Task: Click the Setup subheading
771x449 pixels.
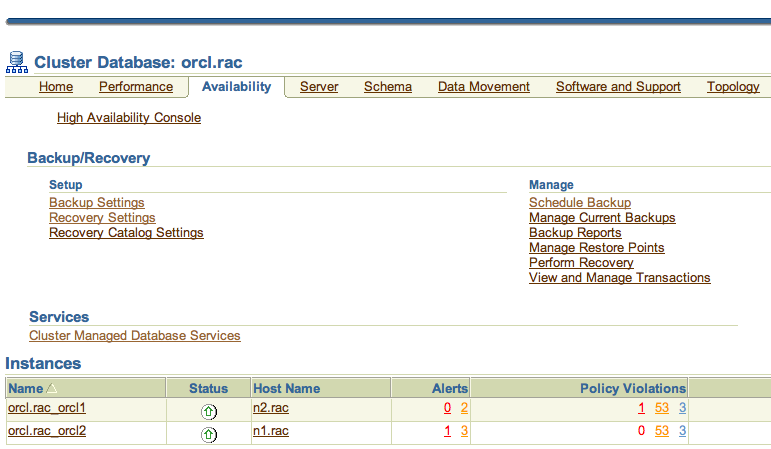Action: [x=65, y=185]
